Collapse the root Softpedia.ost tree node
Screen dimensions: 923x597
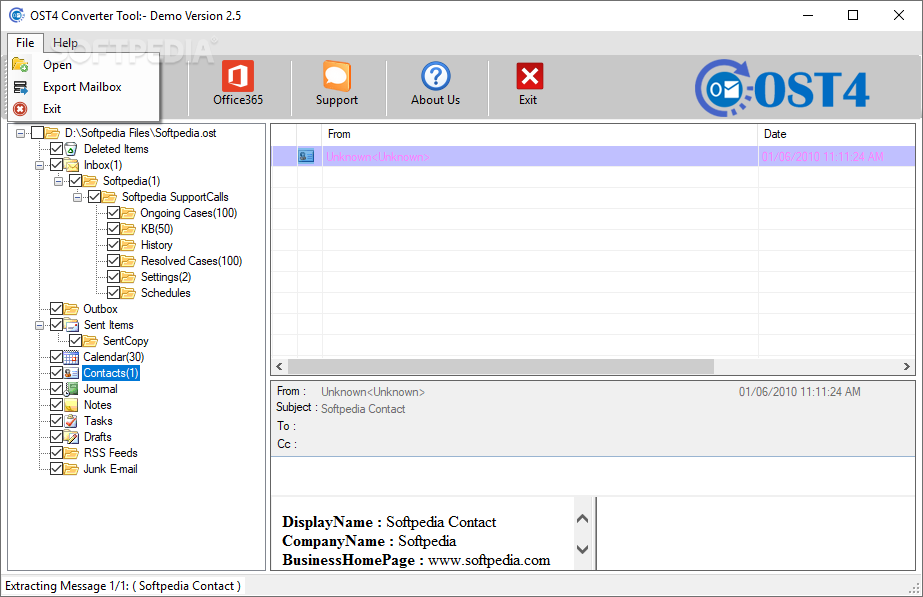point(21,133)
